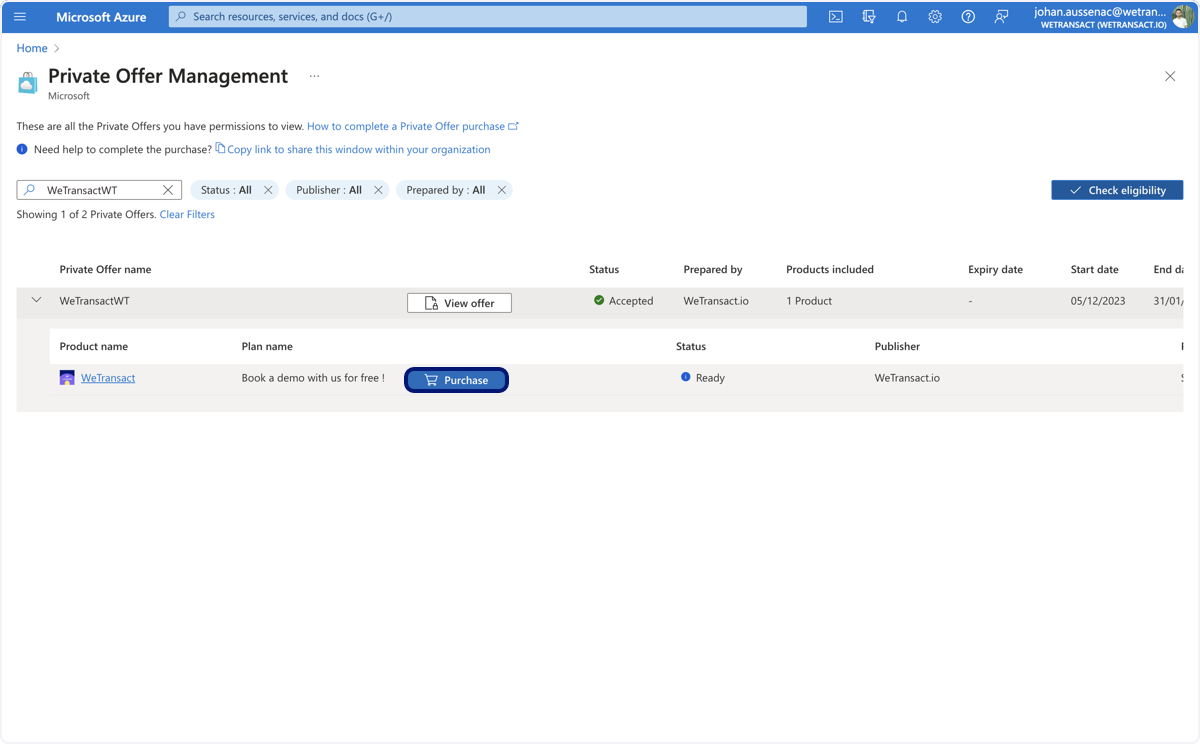Screen dimensions: 1200x744
Task: Click the Prepared by column header
Action: click(713, 269)
